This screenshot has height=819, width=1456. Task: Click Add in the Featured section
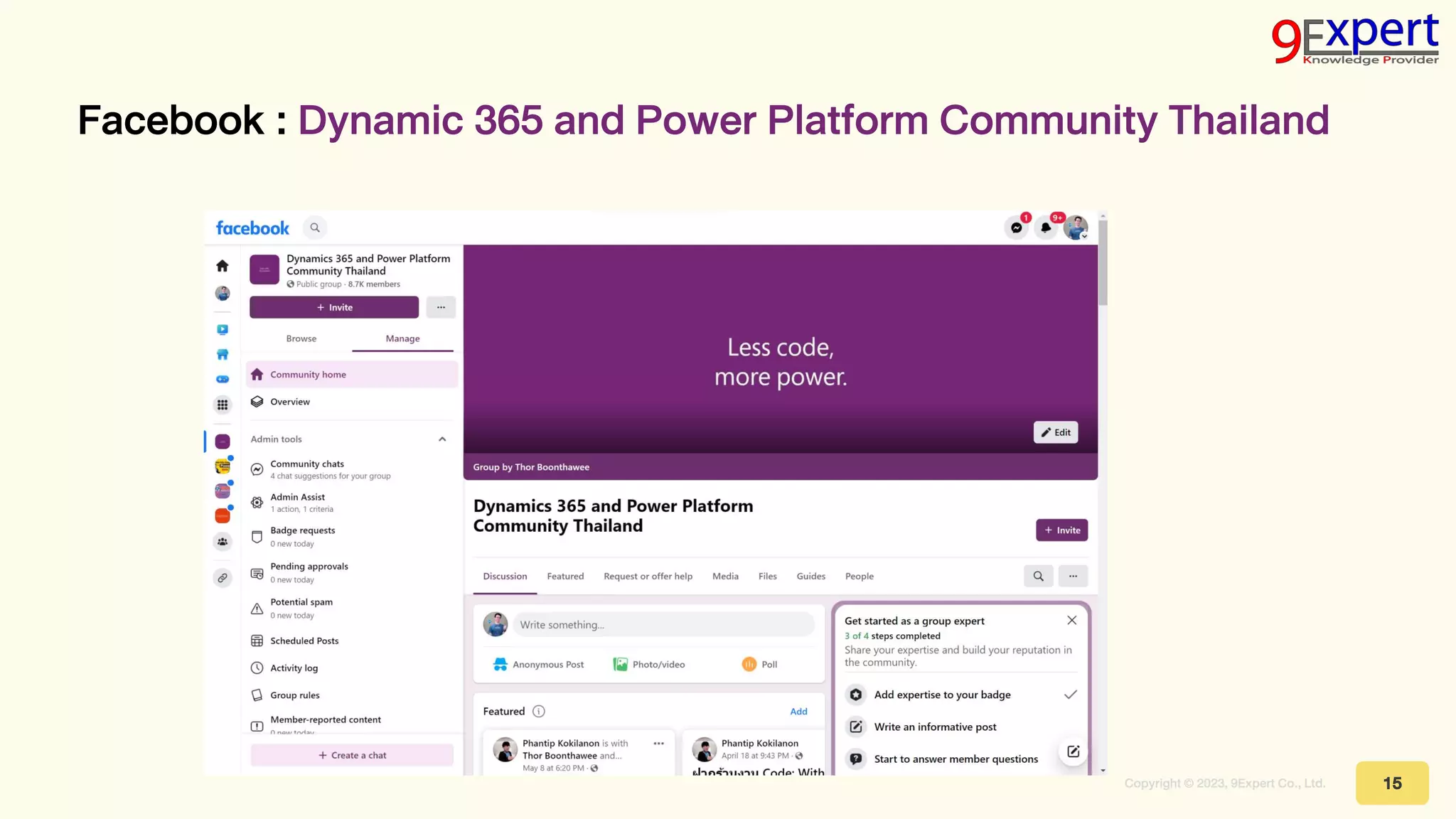[x=798, y=712]
